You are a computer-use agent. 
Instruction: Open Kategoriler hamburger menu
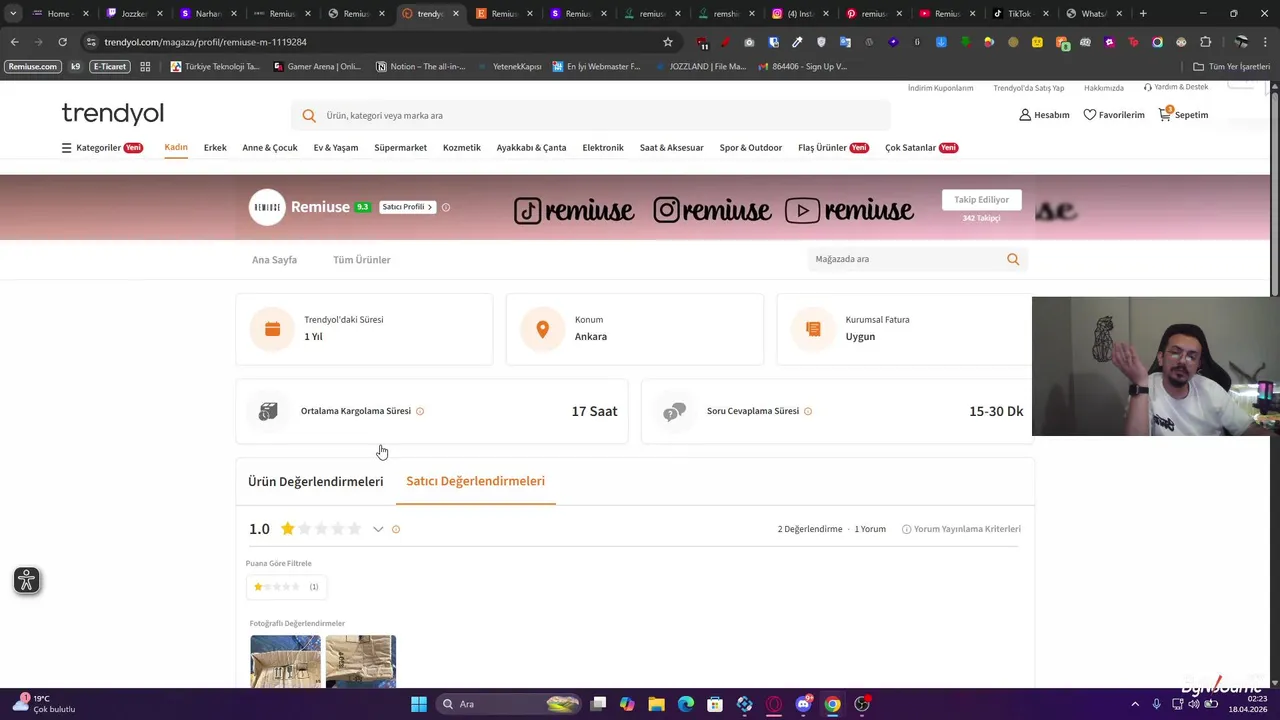(66, 148)
